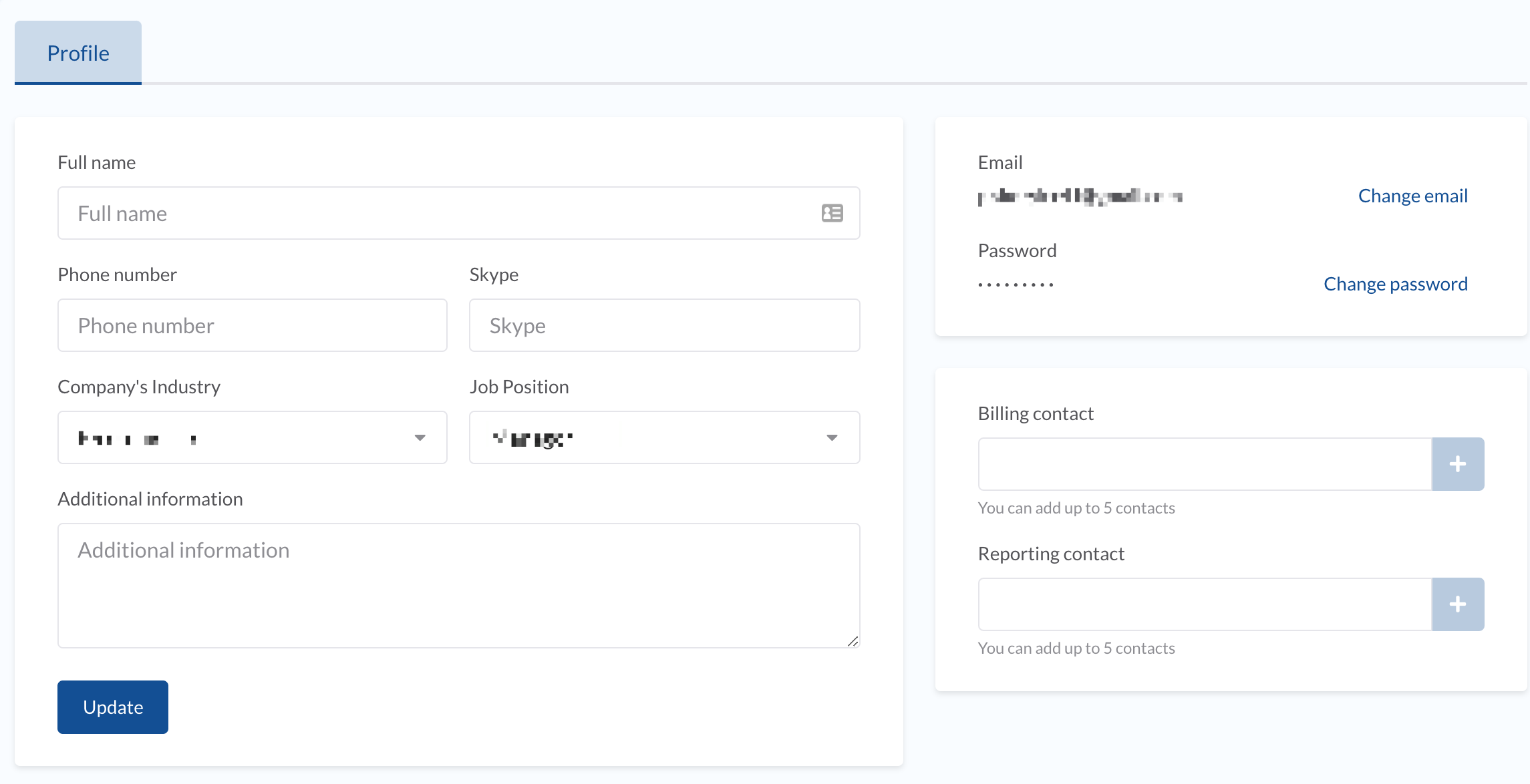Click the Job Position selected value
Viewport: 1530px width, 784px height.
coord(532,439)
